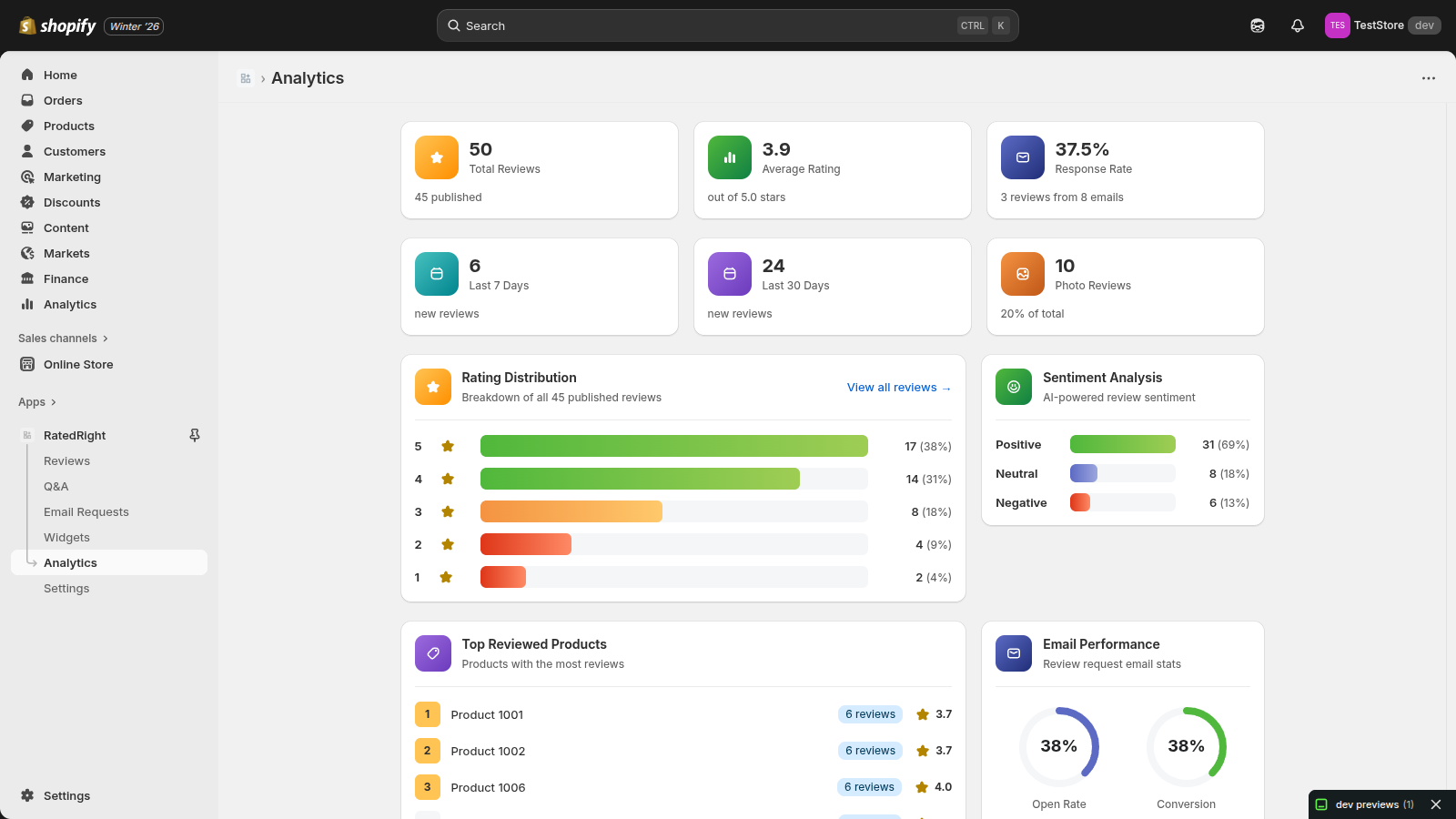Open Email Requests under RatedRight

86,512
